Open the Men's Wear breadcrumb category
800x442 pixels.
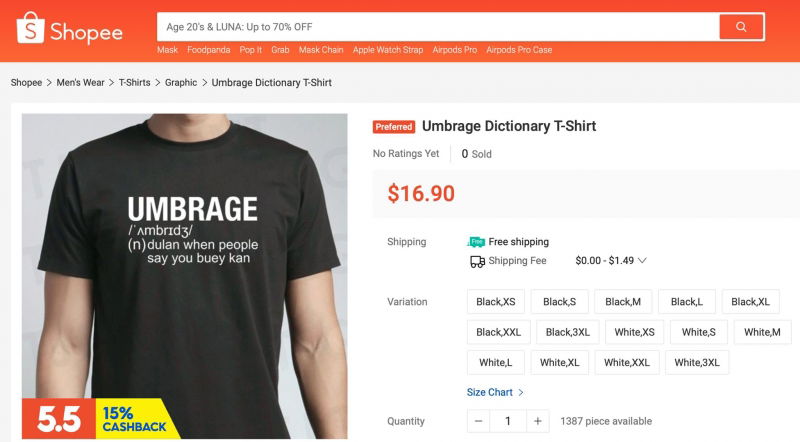coord(80,83)
